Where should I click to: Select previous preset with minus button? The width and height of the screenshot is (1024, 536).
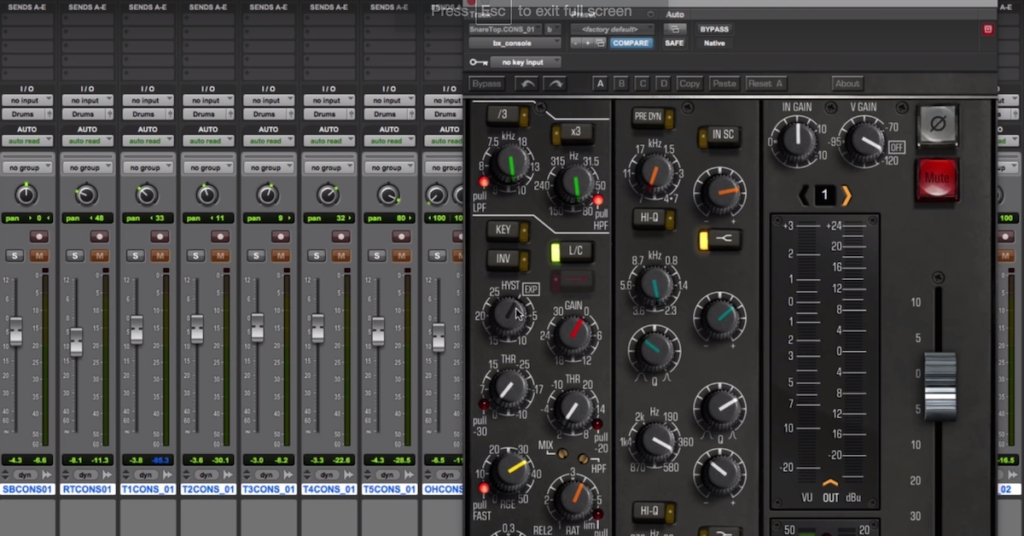click(575, 43)
